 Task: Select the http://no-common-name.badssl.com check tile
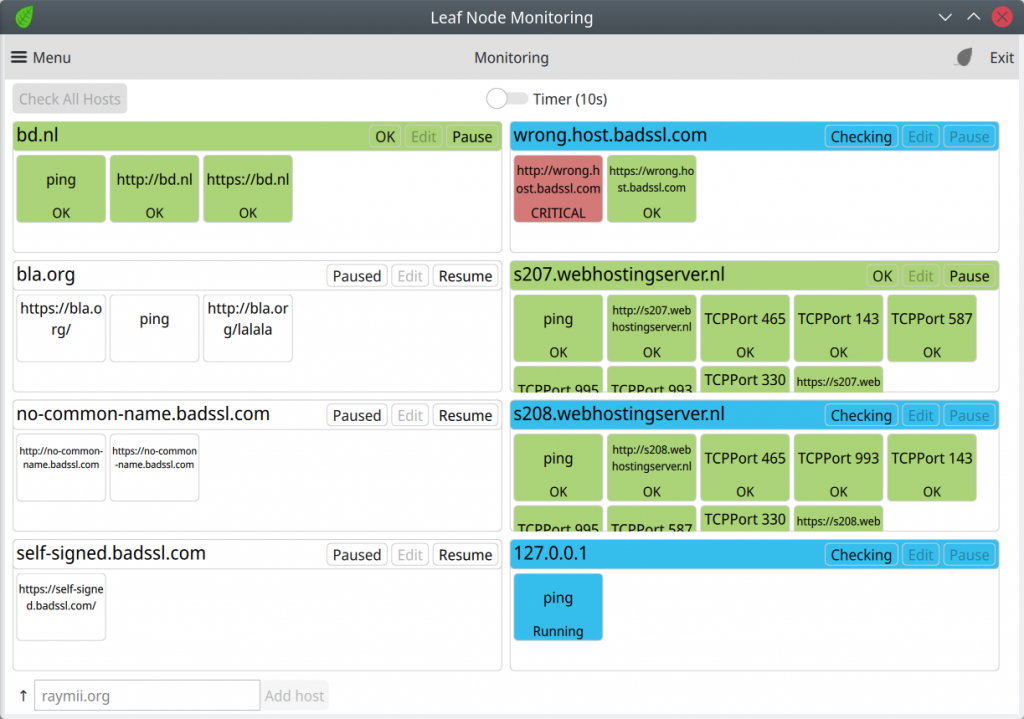(x=61, y=468)
